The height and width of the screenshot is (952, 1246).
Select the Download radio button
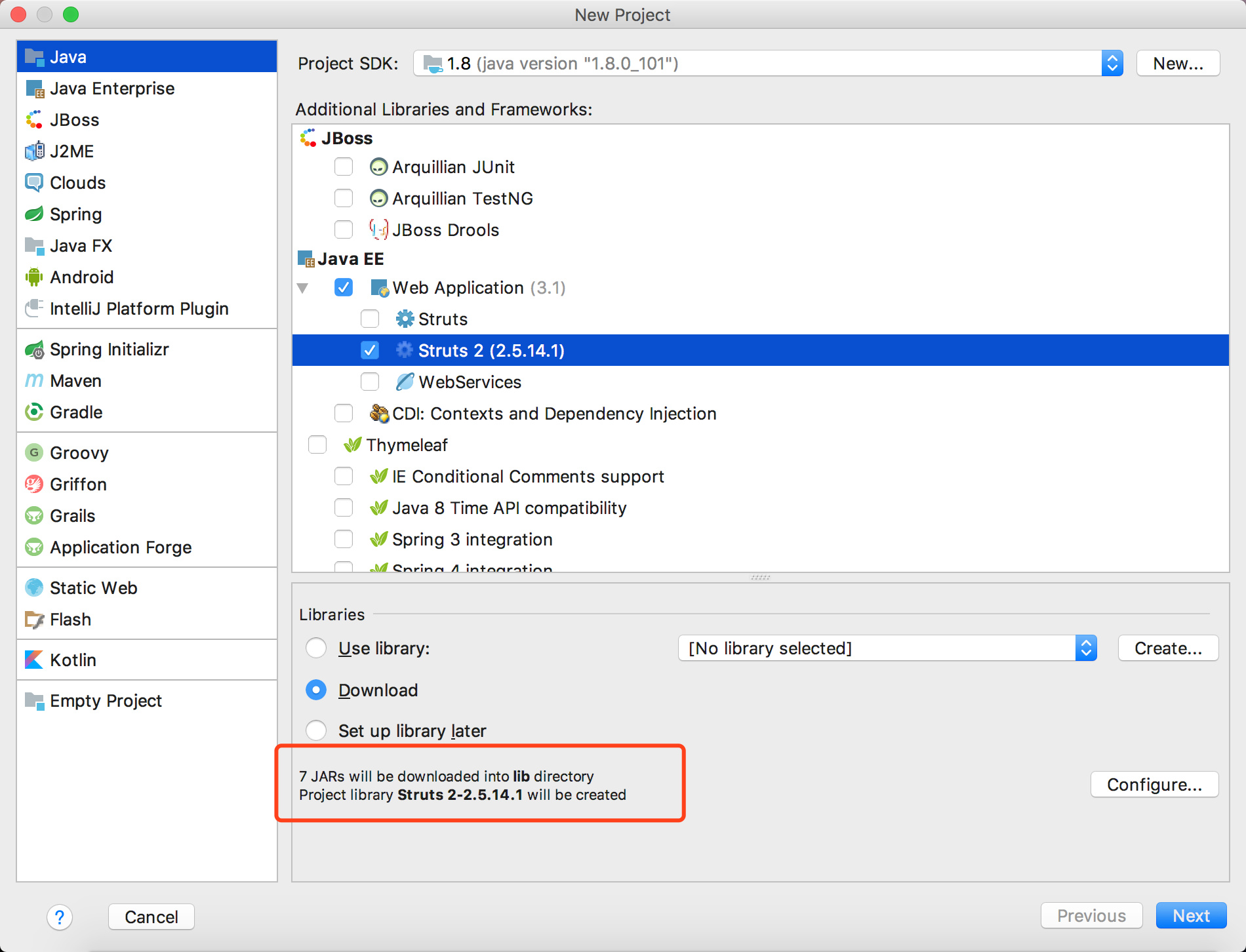click(316, 690)
